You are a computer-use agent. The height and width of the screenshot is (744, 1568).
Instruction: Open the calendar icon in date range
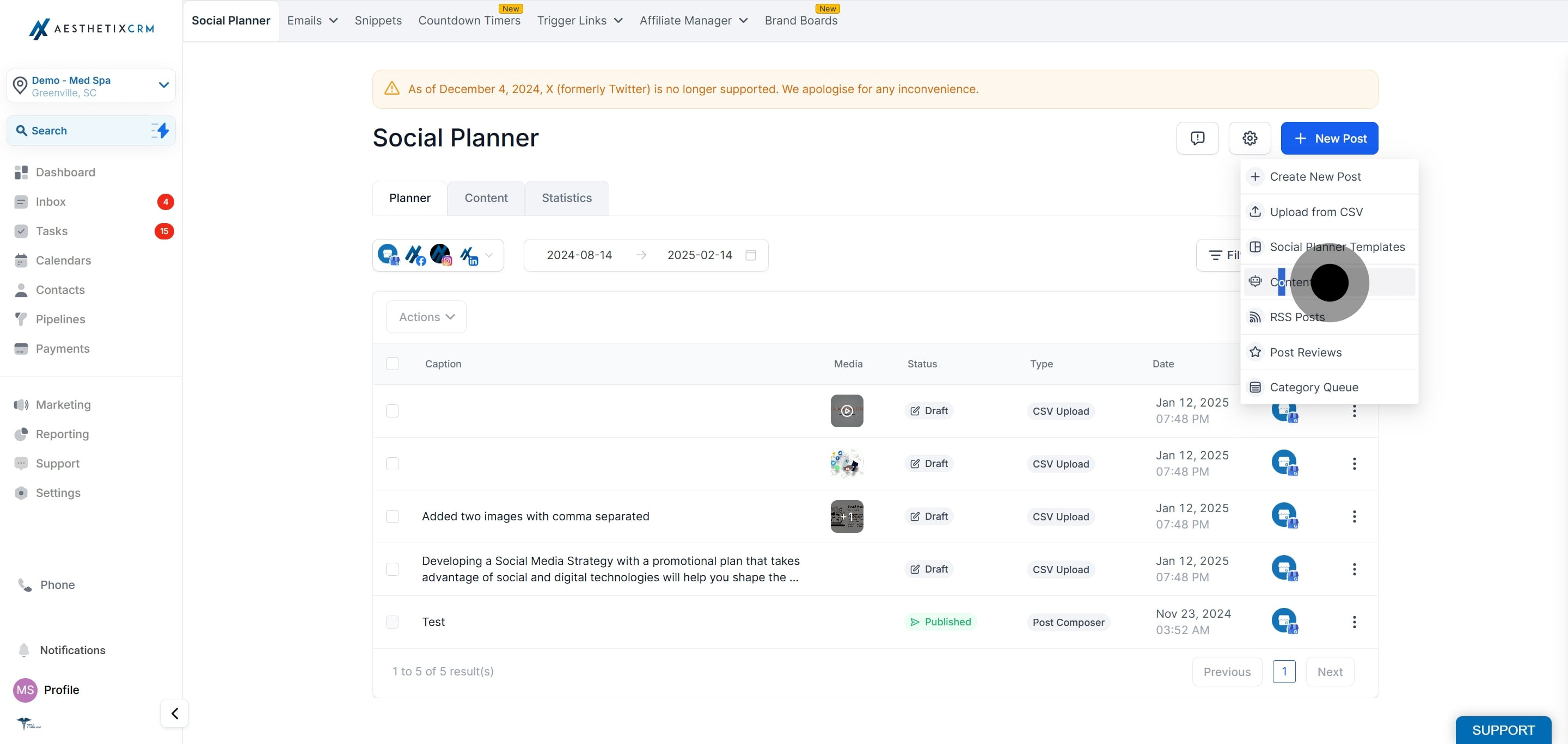pos(751,255)
